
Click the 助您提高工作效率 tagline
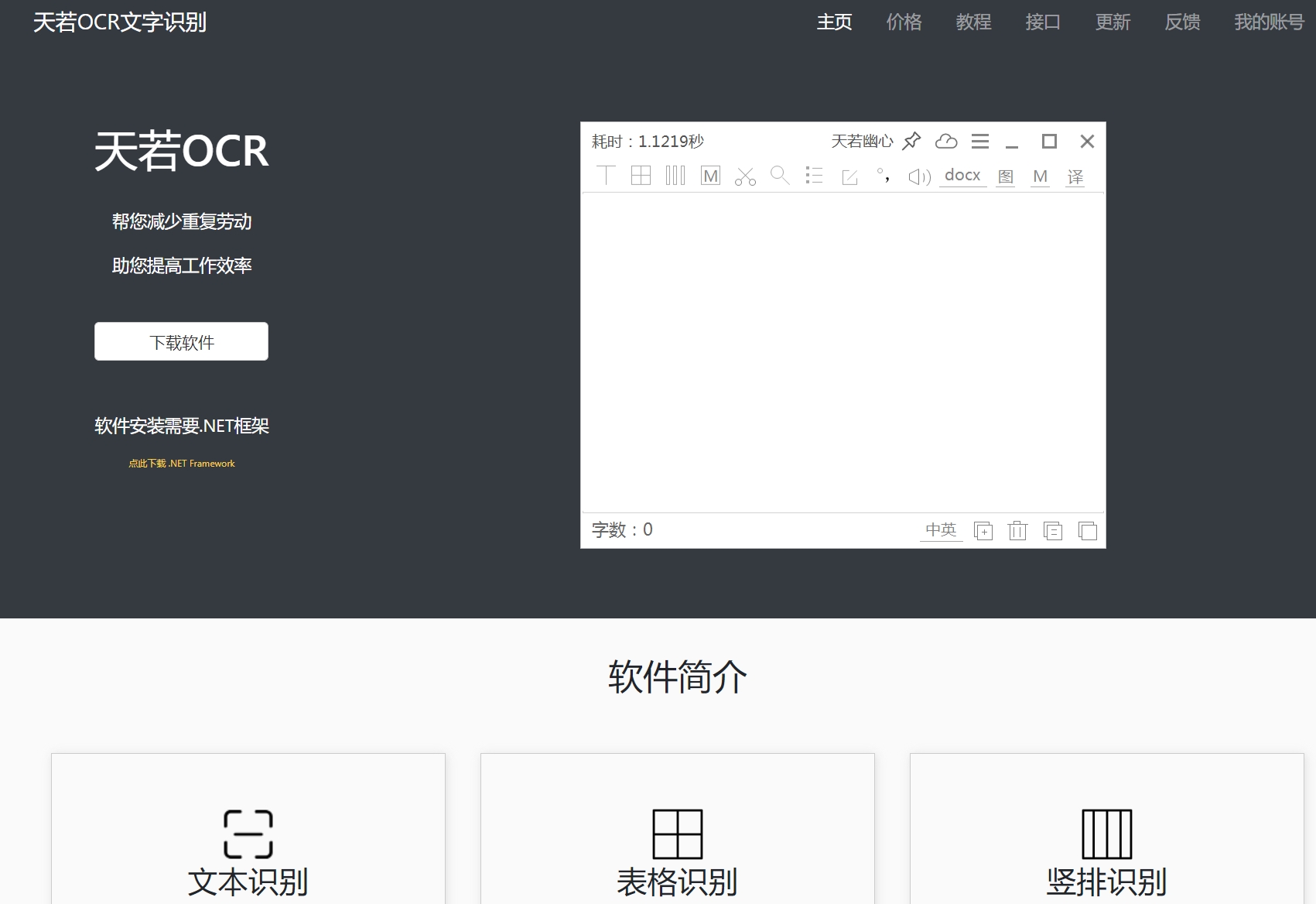(x=182, y=265)
